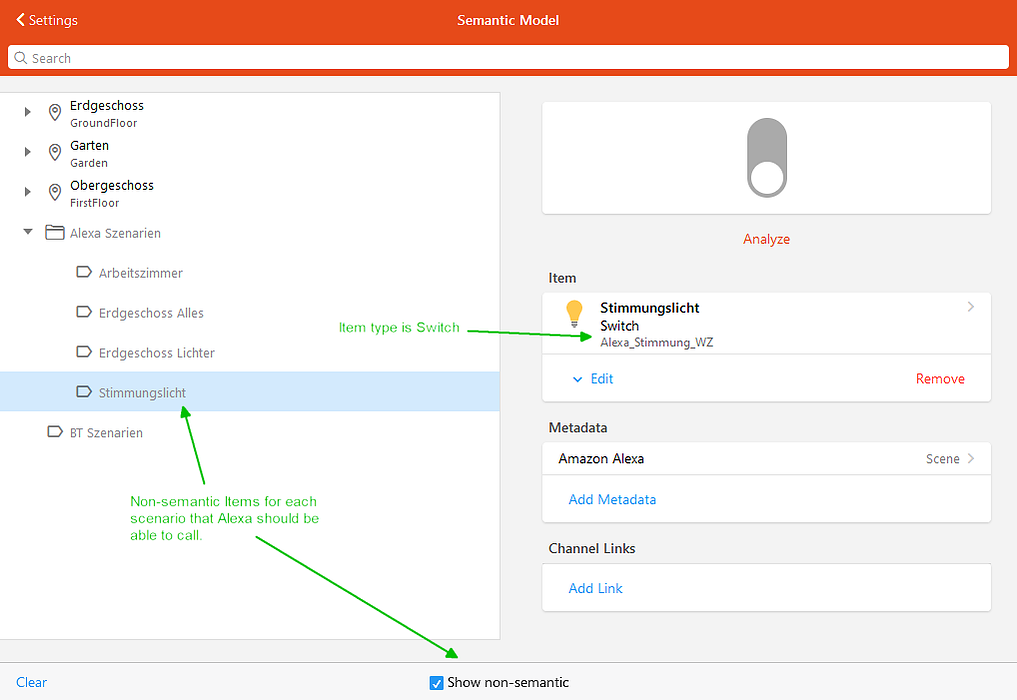
Task: Click the Erdgeschoss Lichter label icon
Action: pyautogui.click(x=84, y=352)
